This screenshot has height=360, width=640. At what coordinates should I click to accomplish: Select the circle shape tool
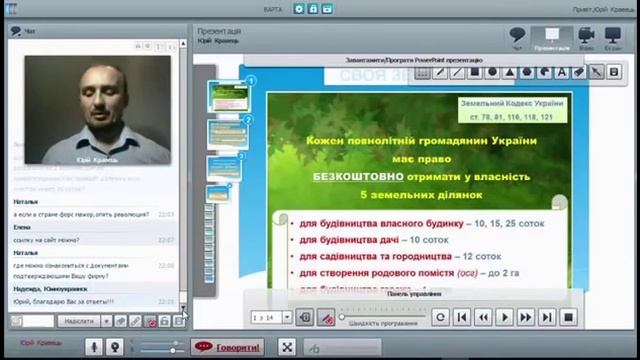point(492,73)
